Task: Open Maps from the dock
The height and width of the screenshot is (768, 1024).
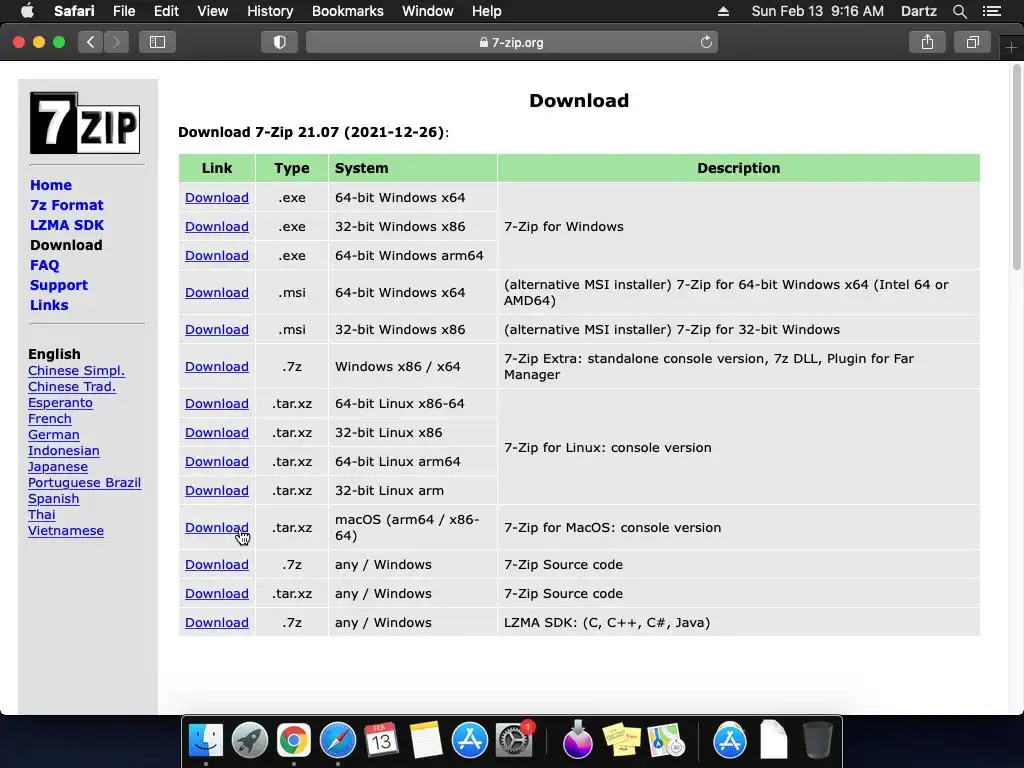Action: click(665, 740)
